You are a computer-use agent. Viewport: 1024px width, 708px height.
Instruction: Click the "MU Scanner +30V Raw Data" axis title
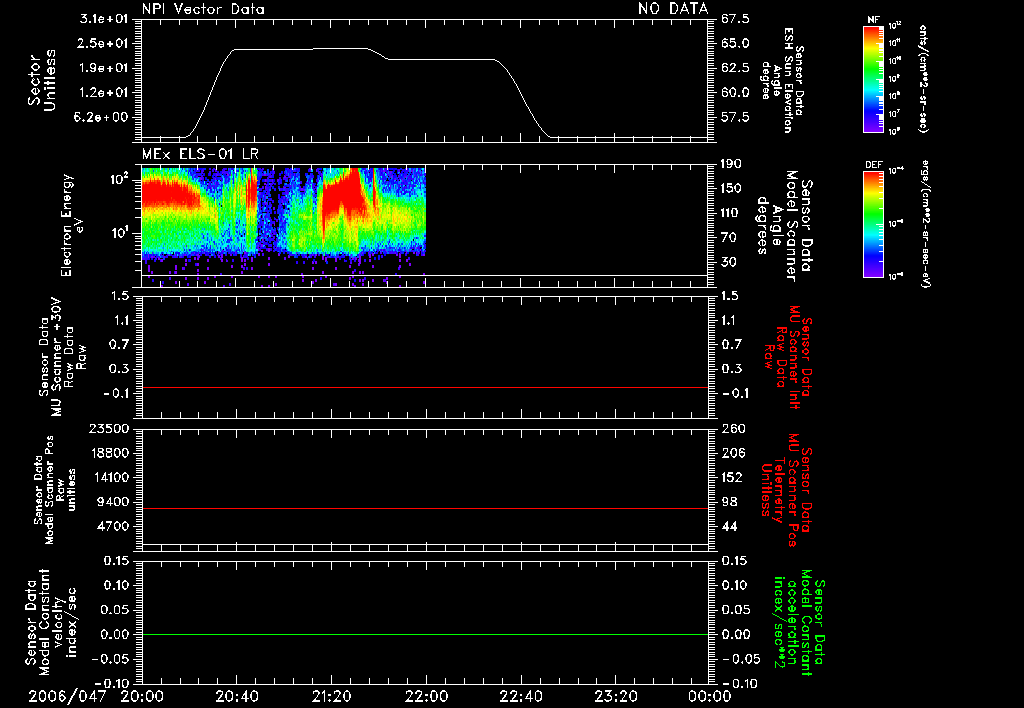(61, 357)
